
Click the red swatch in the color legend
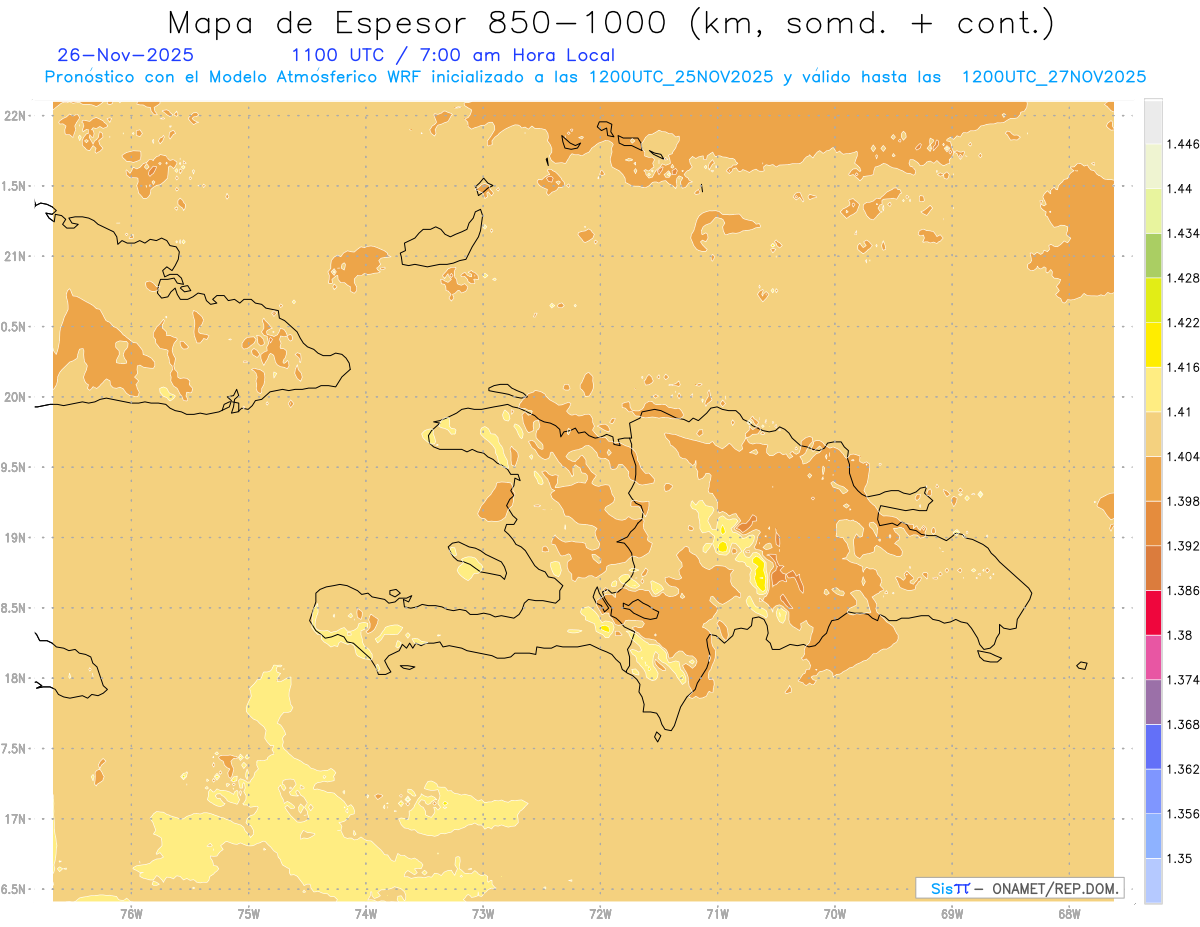(1153, 612)
